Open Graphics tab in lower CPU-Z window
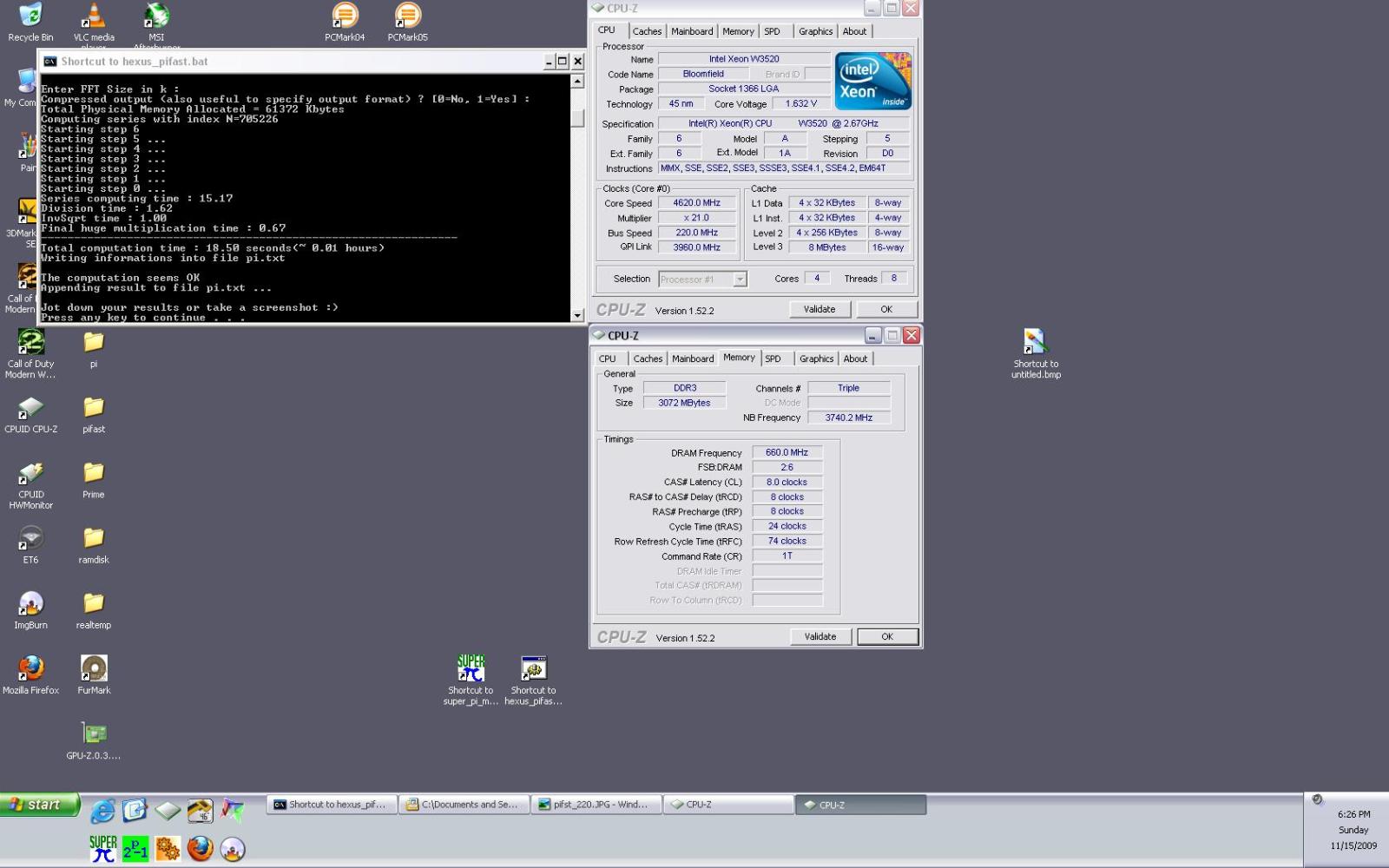Image resolution: width=1389 pixels, height=868 pixels. (x=816, y=358)
